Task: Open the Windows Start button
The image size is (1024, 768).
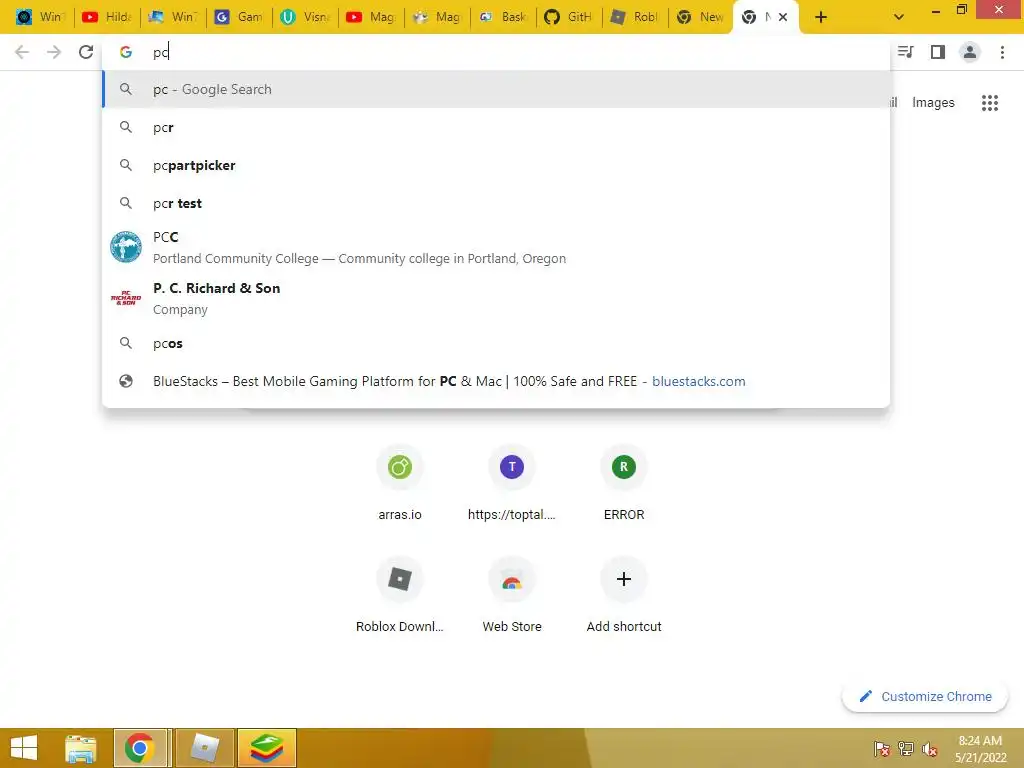Action: [24, 748]
